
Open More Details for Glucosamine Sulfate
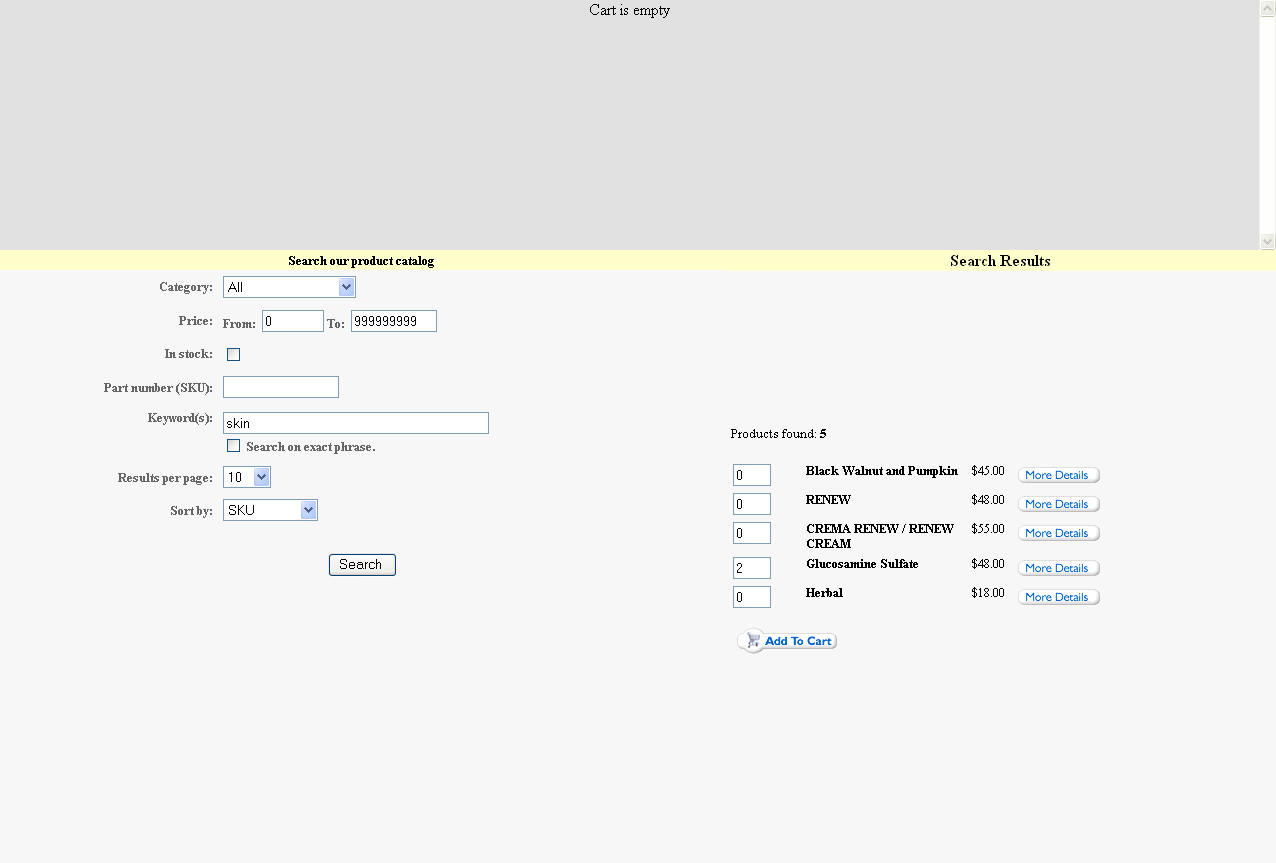point(1058,568)
